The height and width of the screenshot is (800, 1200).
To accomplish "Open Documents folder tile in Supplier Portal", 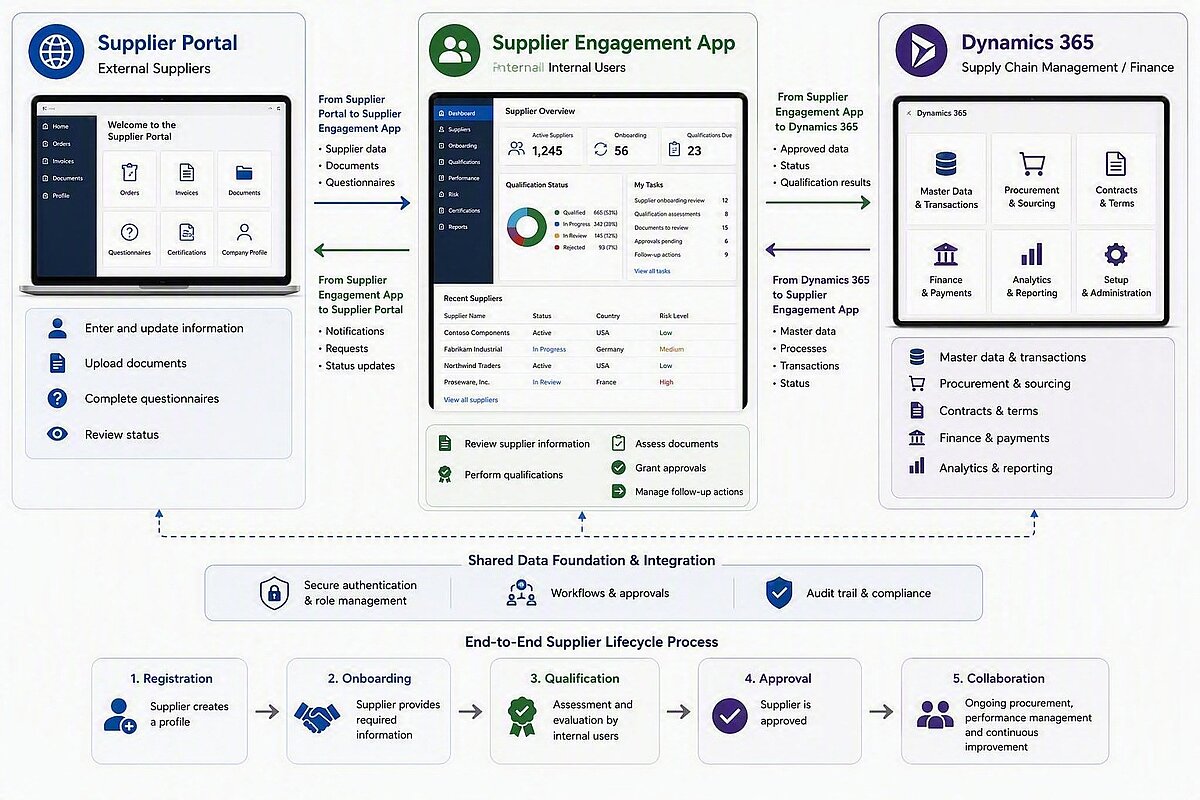I will point(244,178).
